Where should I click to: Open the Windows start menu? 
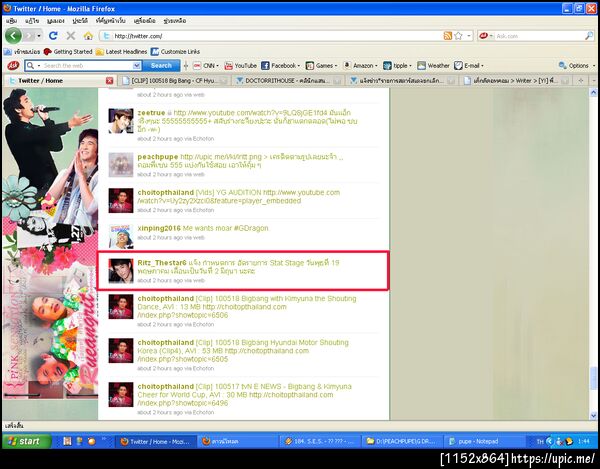coord(27,441)
